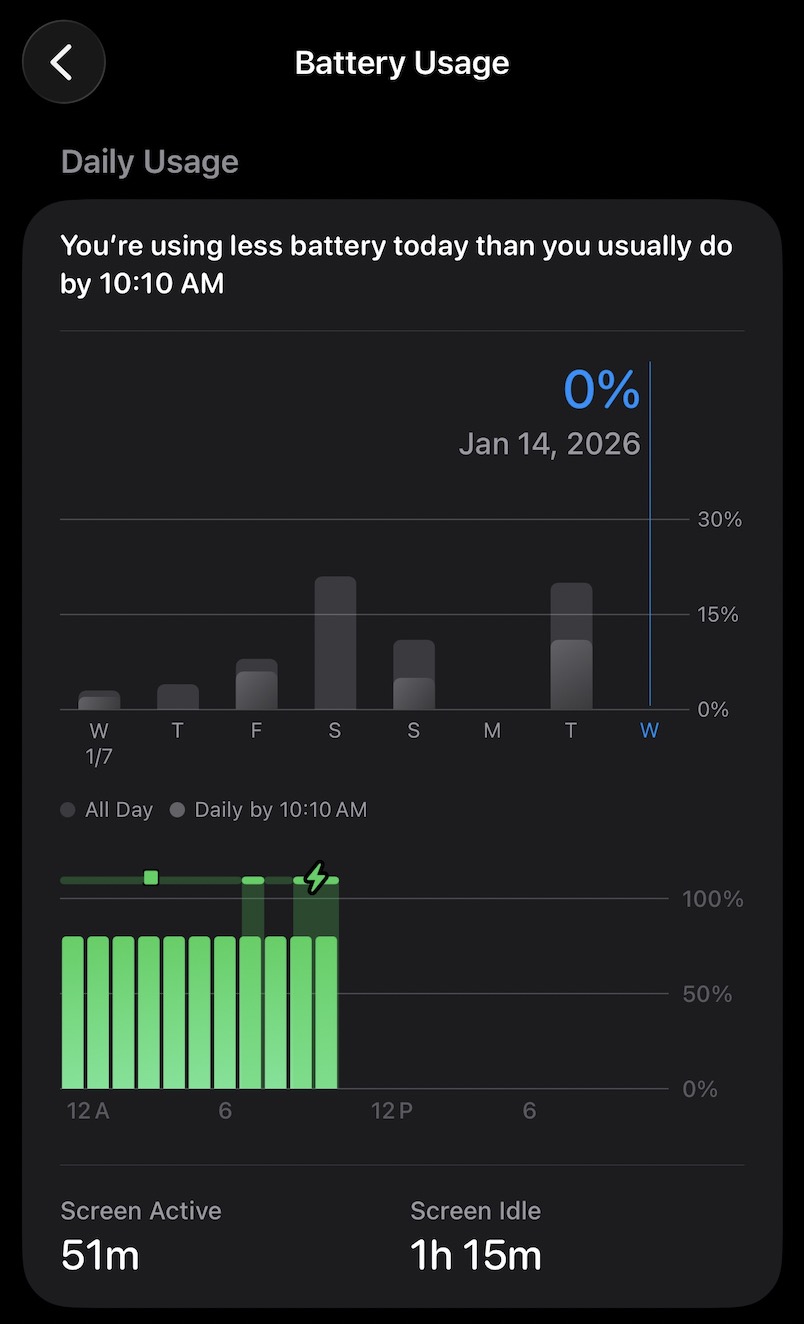Tap the Screen Active 51m stat
804x1324 pixels.
(141, 1236)
